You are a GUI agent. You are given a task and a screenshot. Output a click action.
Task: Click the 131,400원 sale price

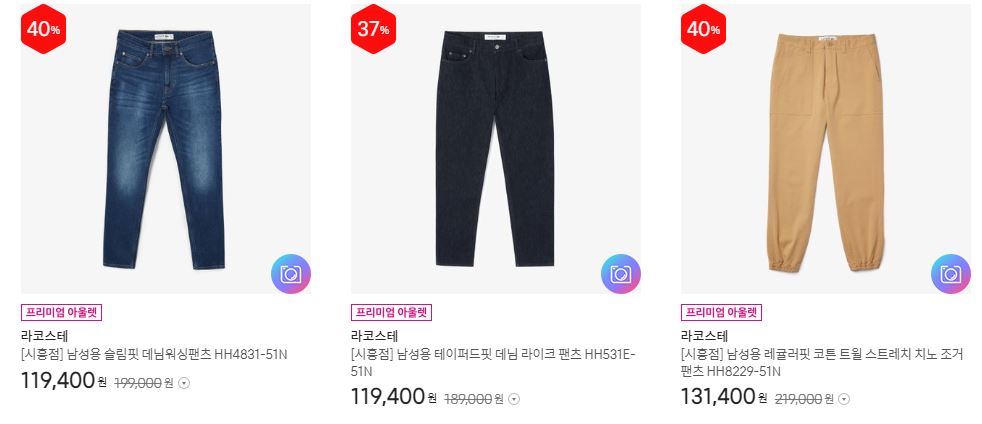point(724,396)
